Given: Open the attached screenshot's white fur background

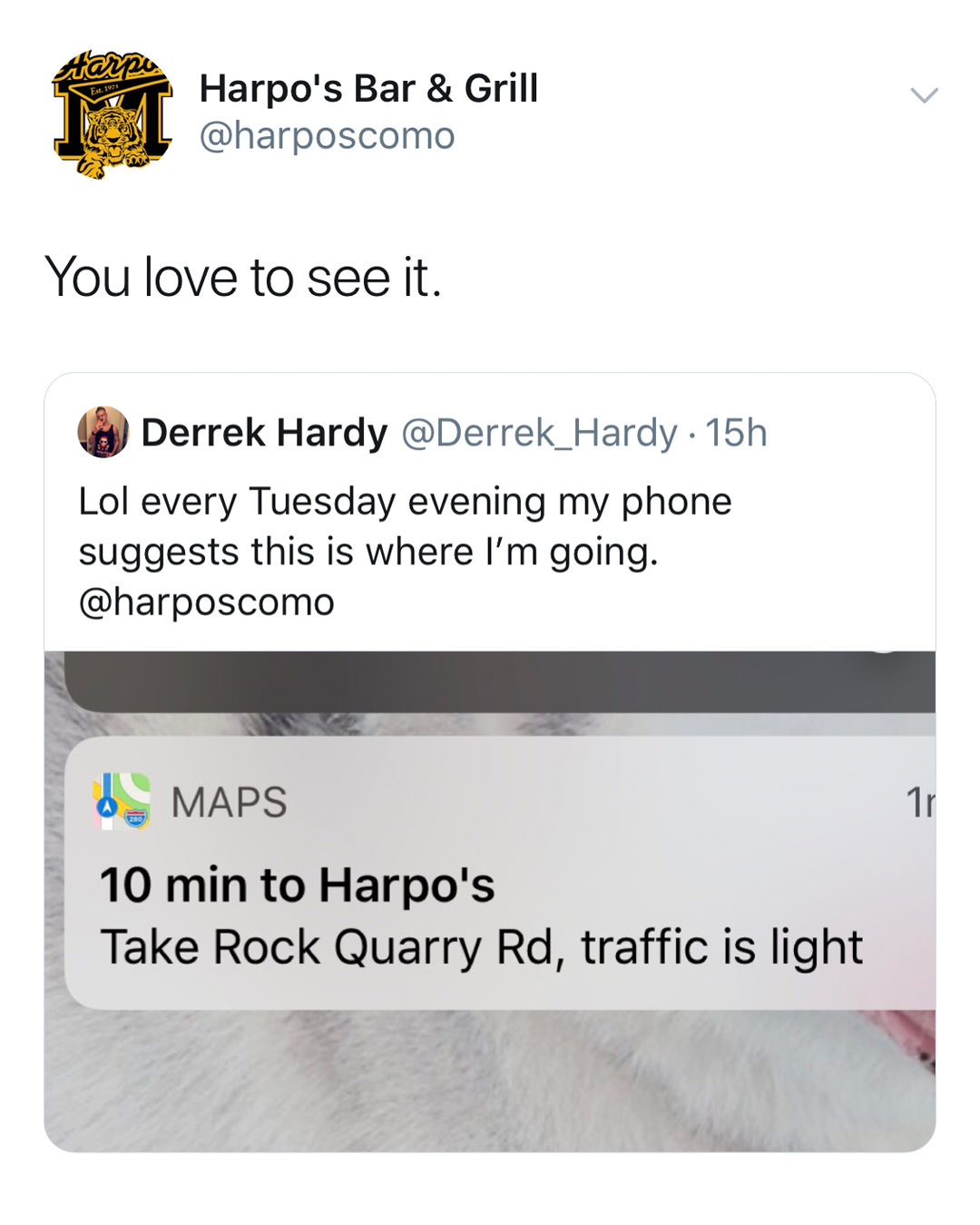Looking at the screenshot, I should pyautogui.click(x=363, y=1080).
